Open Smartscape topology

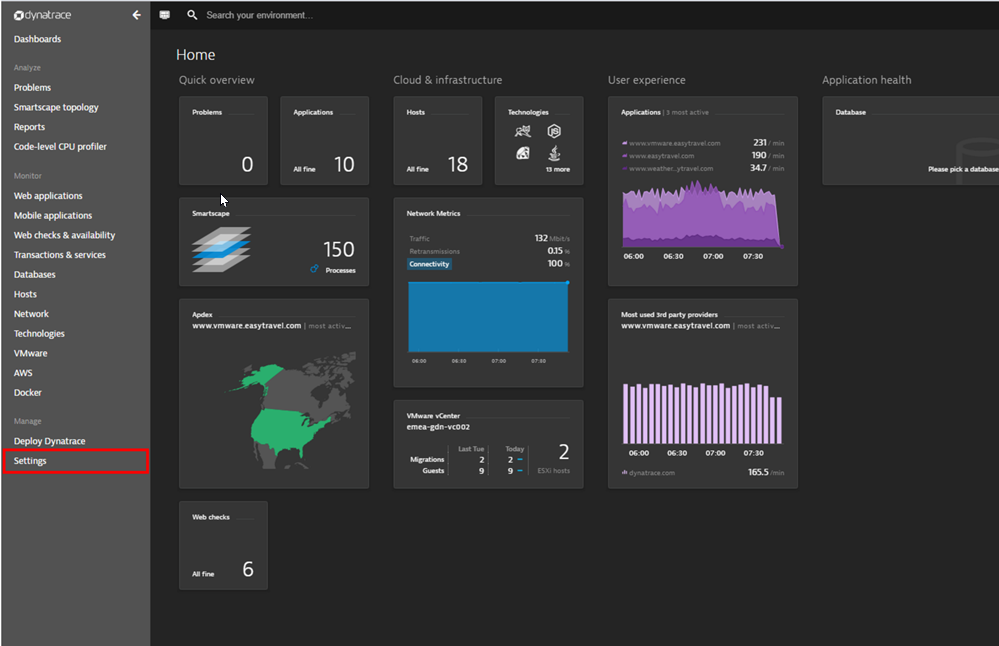pos(56,107)
